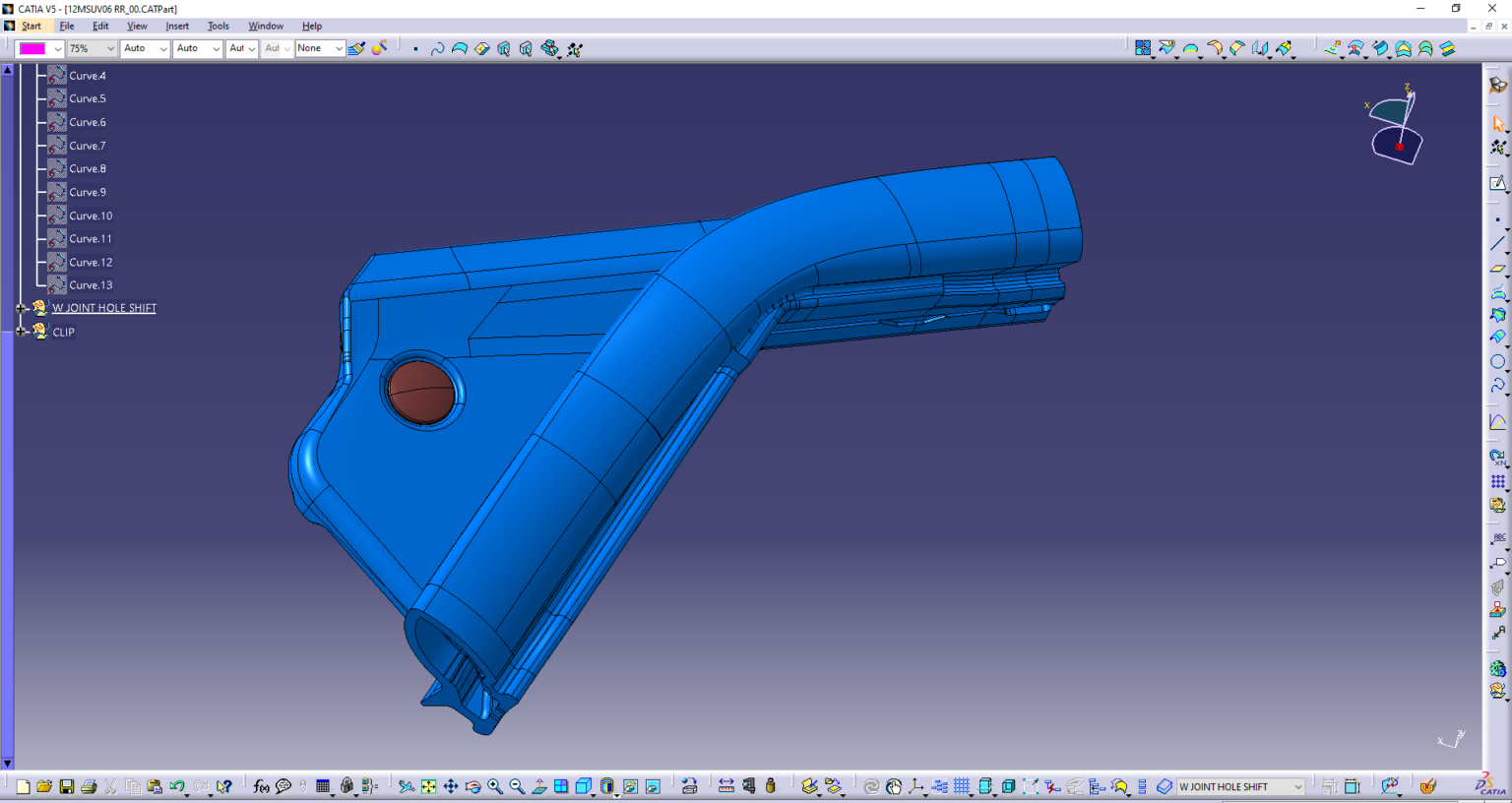Open a file using the folder icon
Image resolution: width=1512 pixels, height=803 pixels.
(x=44, y=786)
